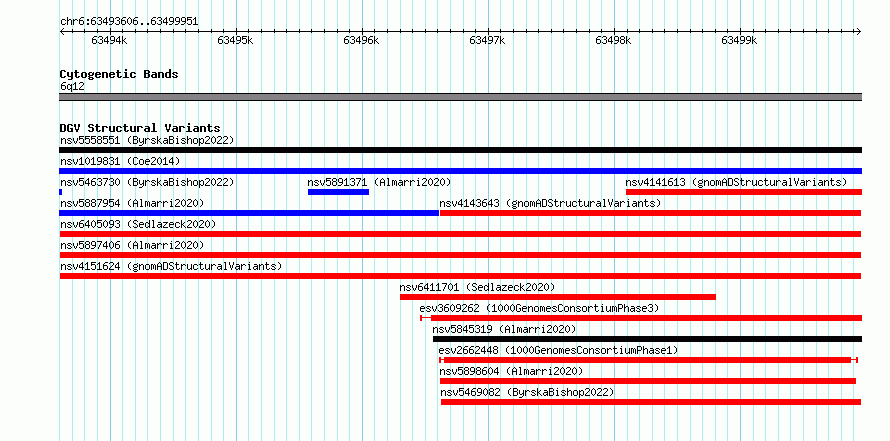
Task: Click the nsv5898604 red variant bar
Action: [x=648, y=381]
